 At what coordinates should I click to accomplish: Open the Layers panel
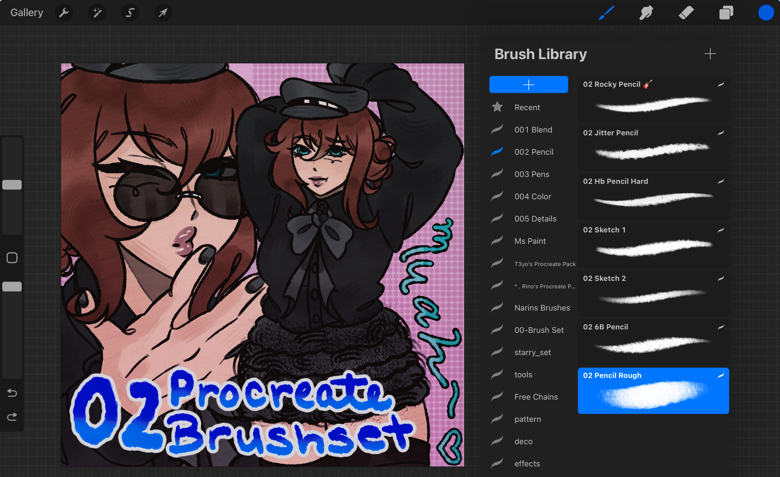(x=726, y=12)
